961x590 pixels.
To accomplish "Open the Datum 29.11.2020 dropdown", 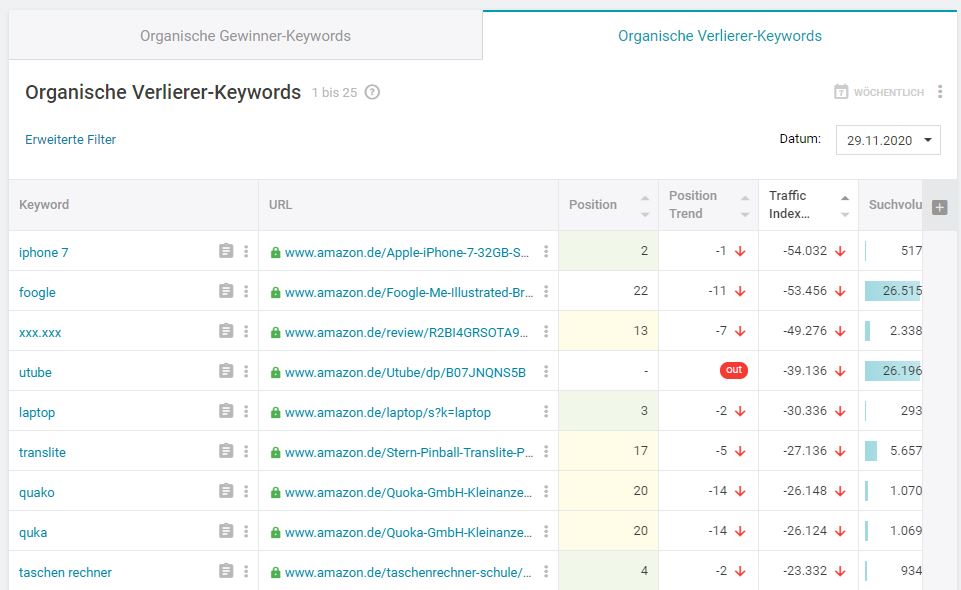I will (888, 140).
